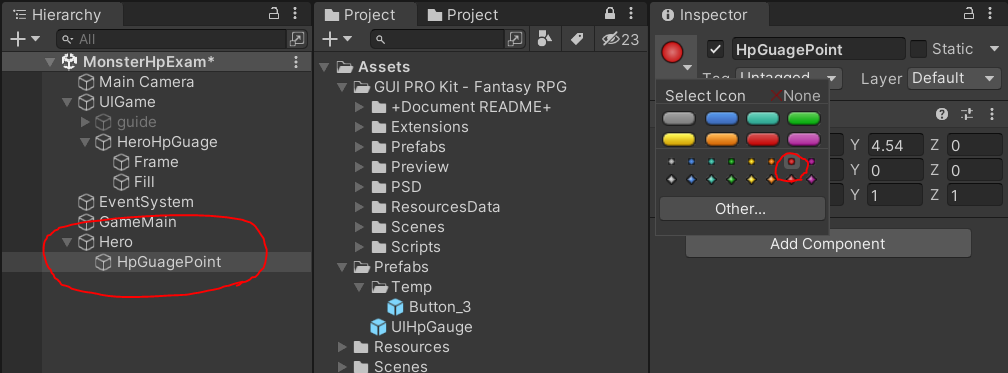Viewport: 1008px width, 373px height.
Task: Open Hierarchy plus create dropdown
Action: point(24,39)
